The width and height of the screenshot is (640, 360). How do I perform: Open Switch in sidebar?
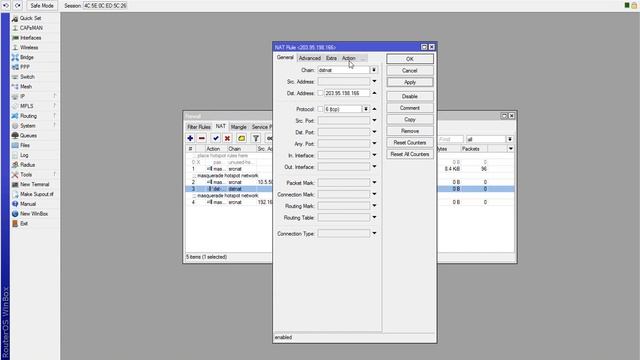click(27, 77)
